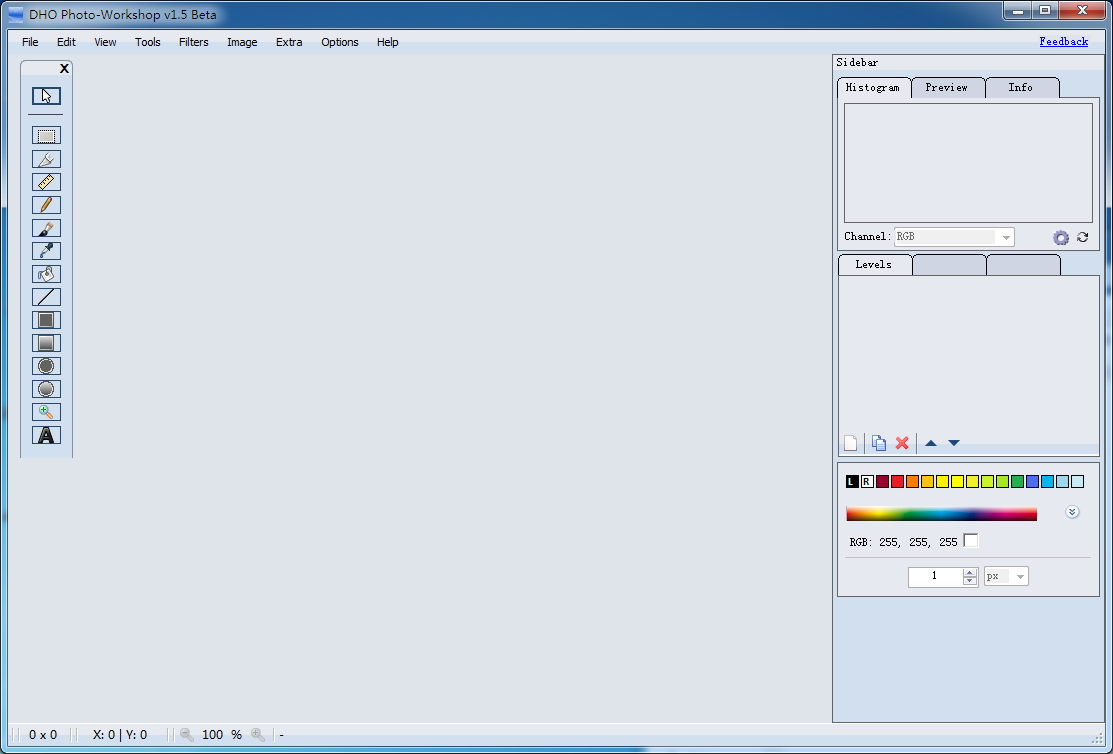The width and height of the screenshot is (1113, 754).
Task: Toggle the R right-color selector
Action: 867,481
